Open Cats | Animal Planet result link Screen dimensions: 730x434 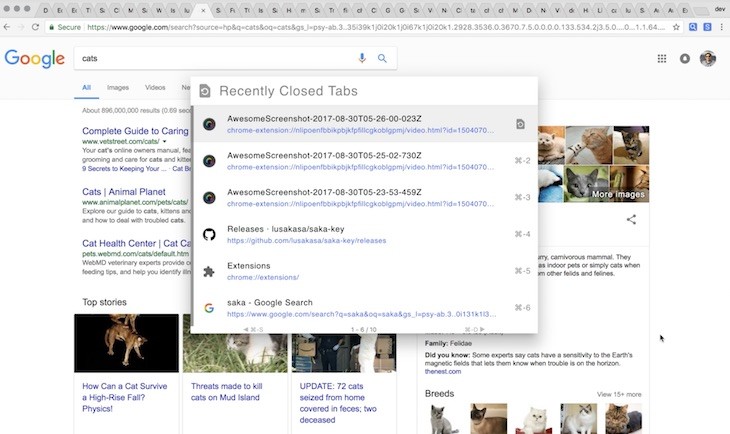(124, 192)
